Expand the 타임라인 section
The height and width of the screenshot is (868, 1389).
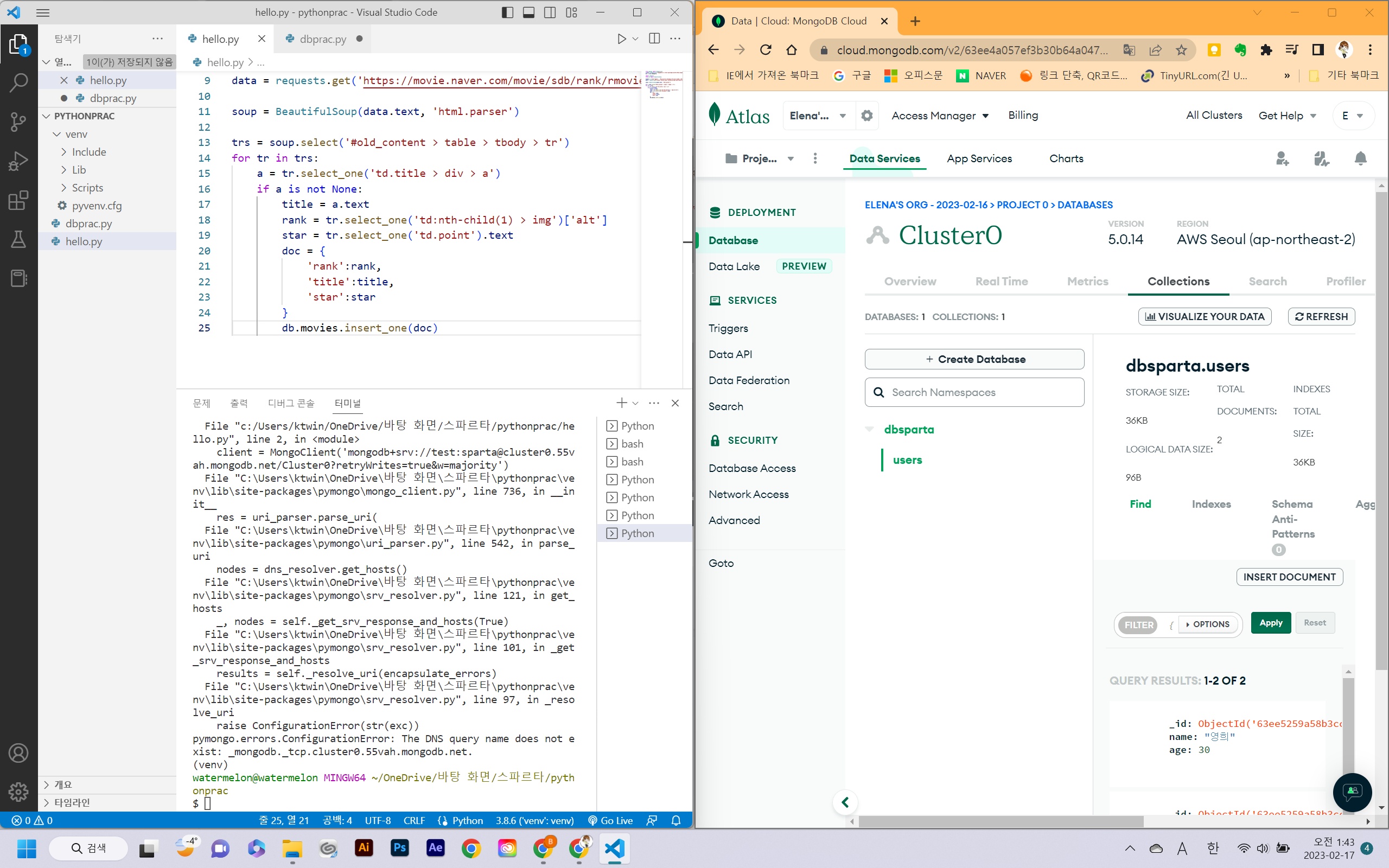click(x=71, y=802)
